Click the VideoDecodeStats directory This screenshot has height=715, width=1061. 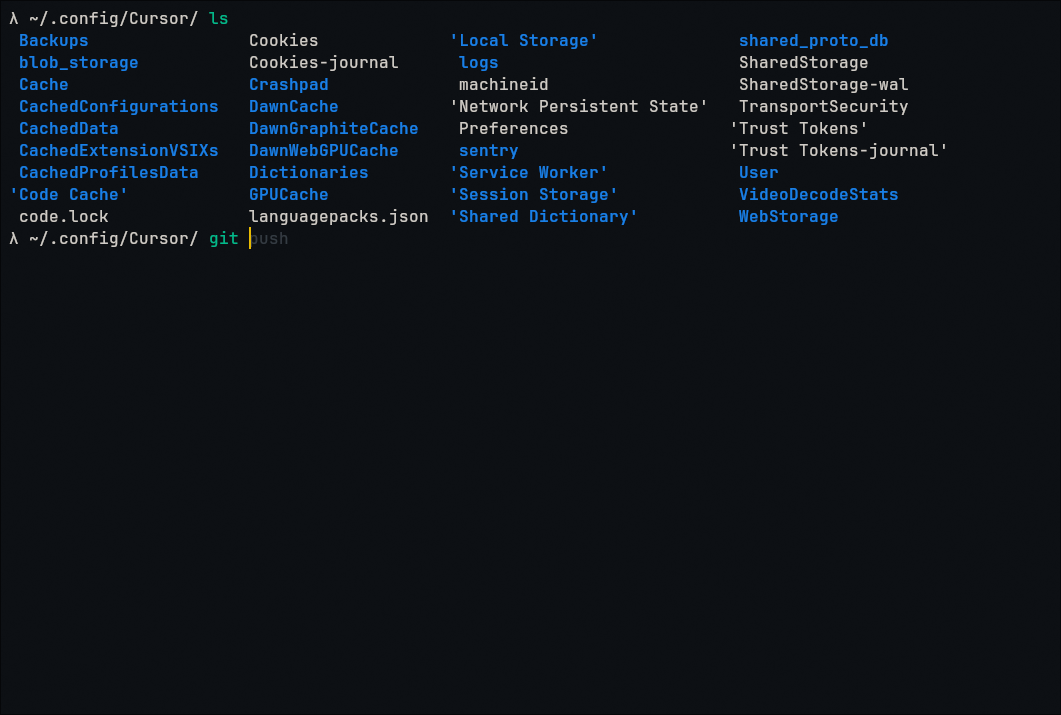point(819,195)
